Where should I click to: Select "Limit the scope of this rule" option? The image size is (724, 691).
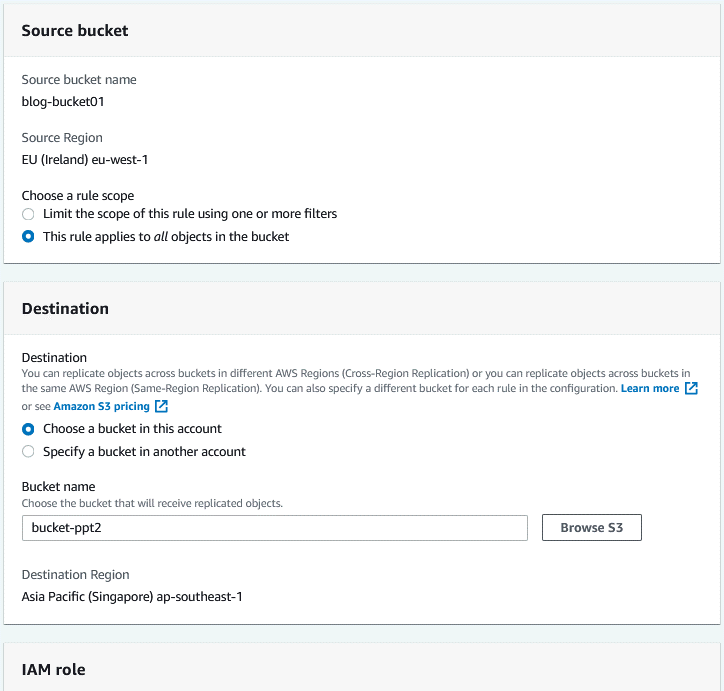(28, 214)
